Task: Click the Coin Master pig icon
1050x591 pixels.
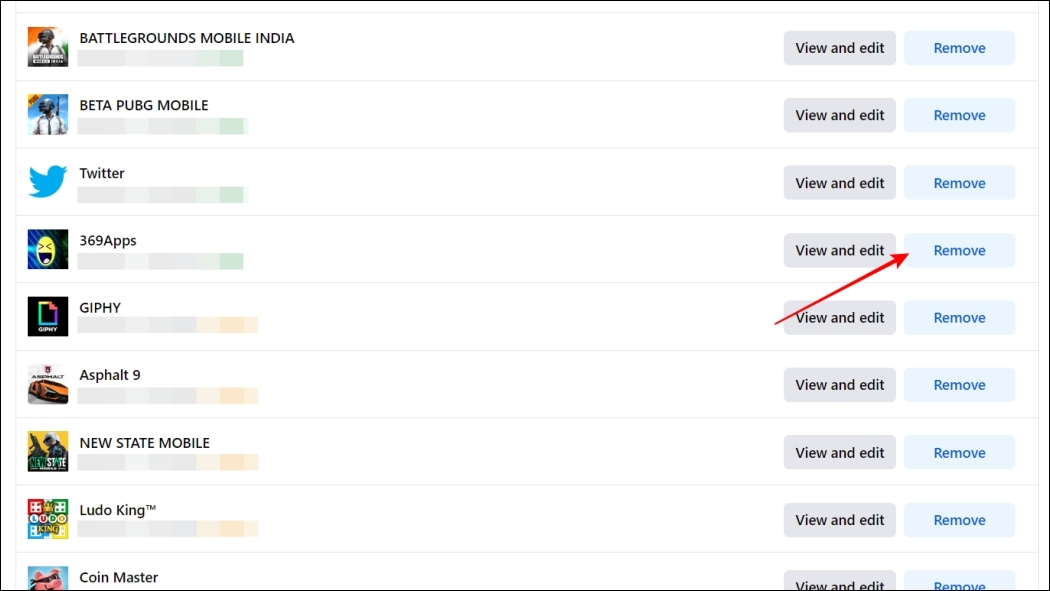Action: (x=48, y=579)
